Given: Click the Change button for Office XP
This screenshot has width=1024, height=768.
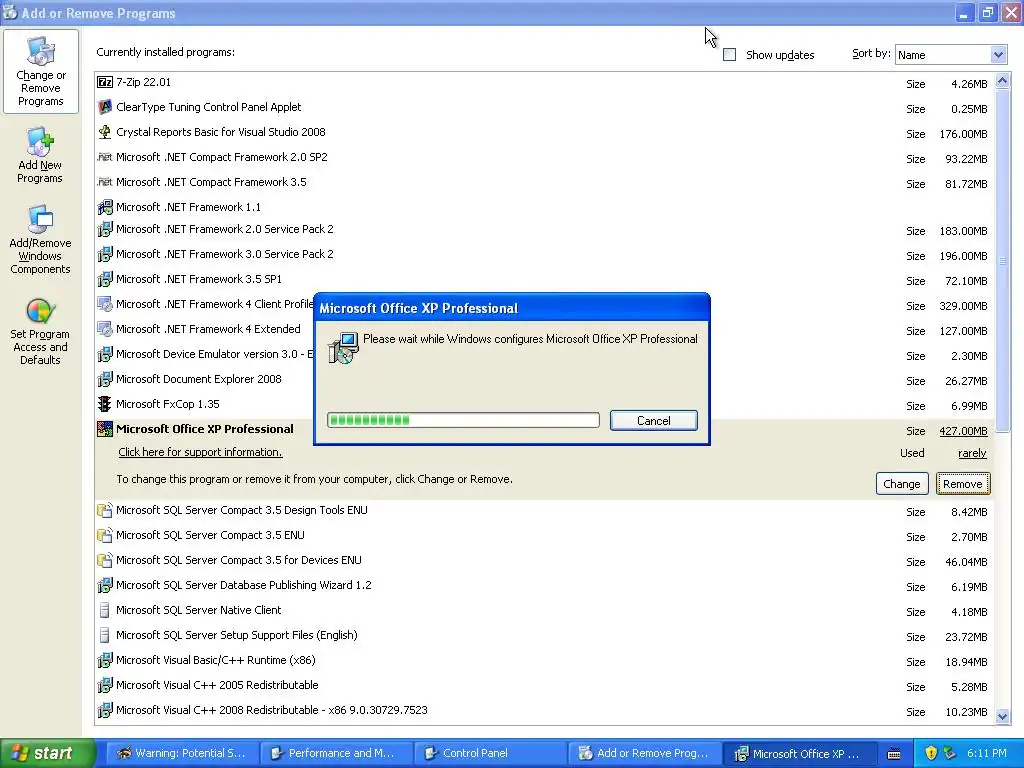Looking at the screenshot, I should pos(901,484).
